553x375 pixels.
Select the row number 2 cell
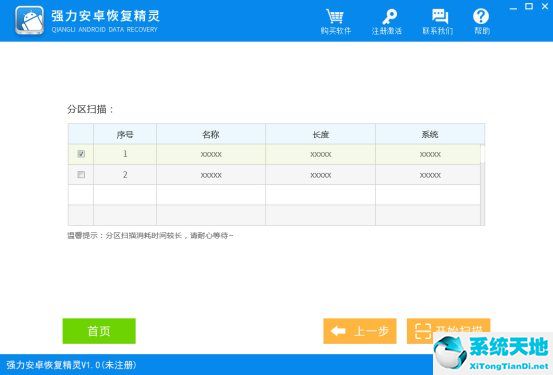[125, 175]
